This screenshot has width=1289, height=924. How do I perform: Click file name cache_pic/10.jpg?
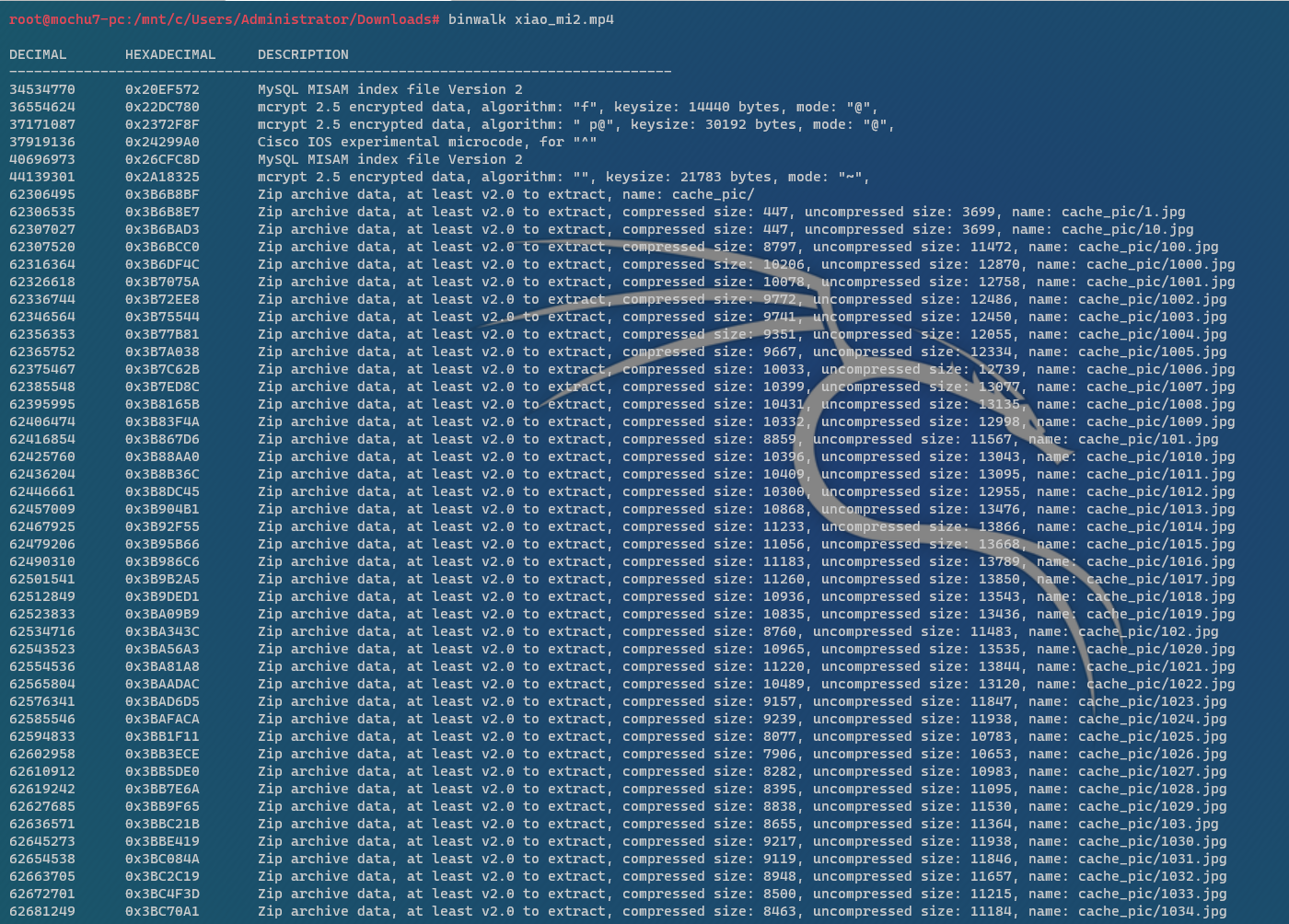1128,229
